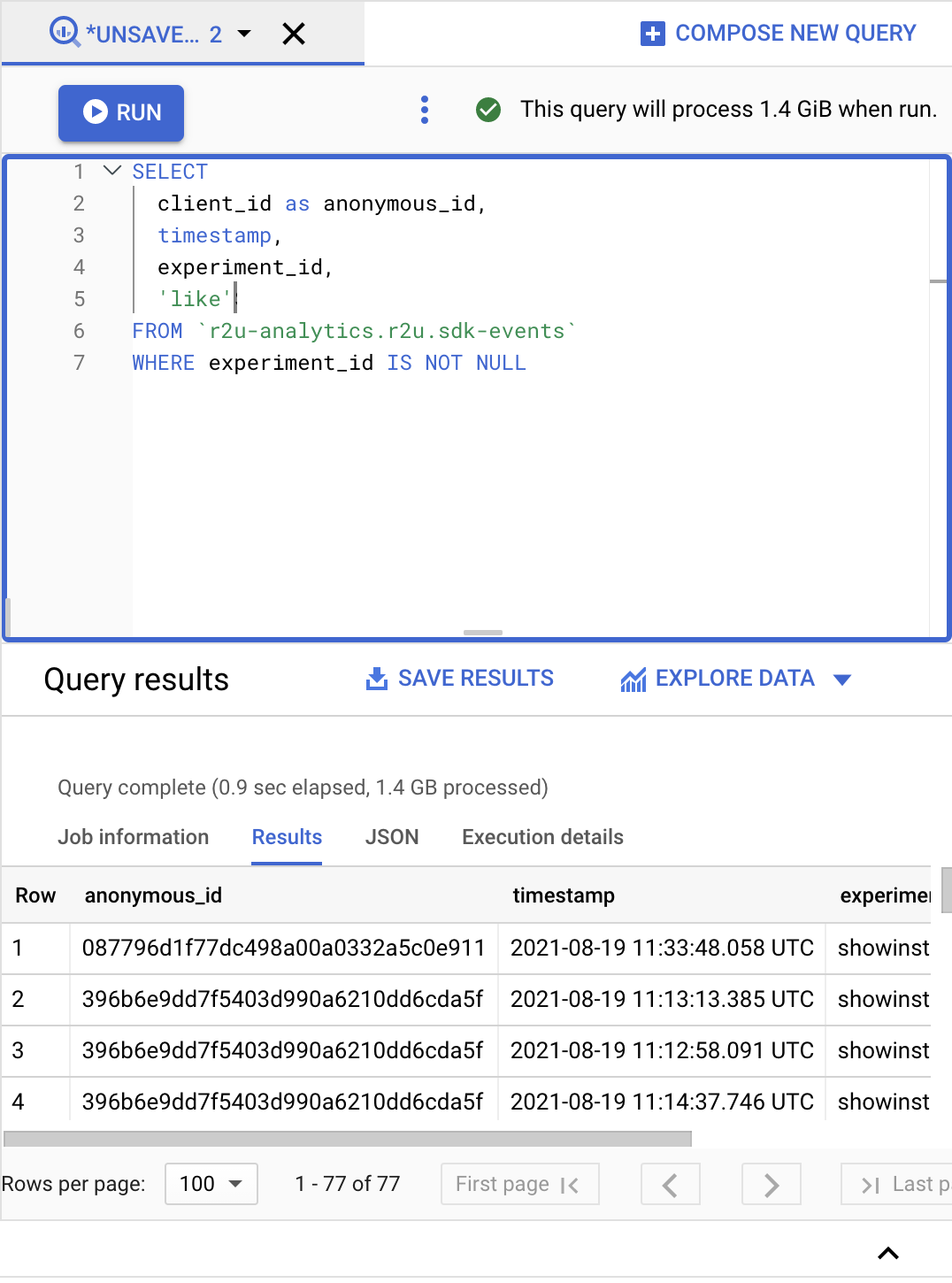Click the plus icon beside COMPOSE NEW QUERY

(652, 33)
